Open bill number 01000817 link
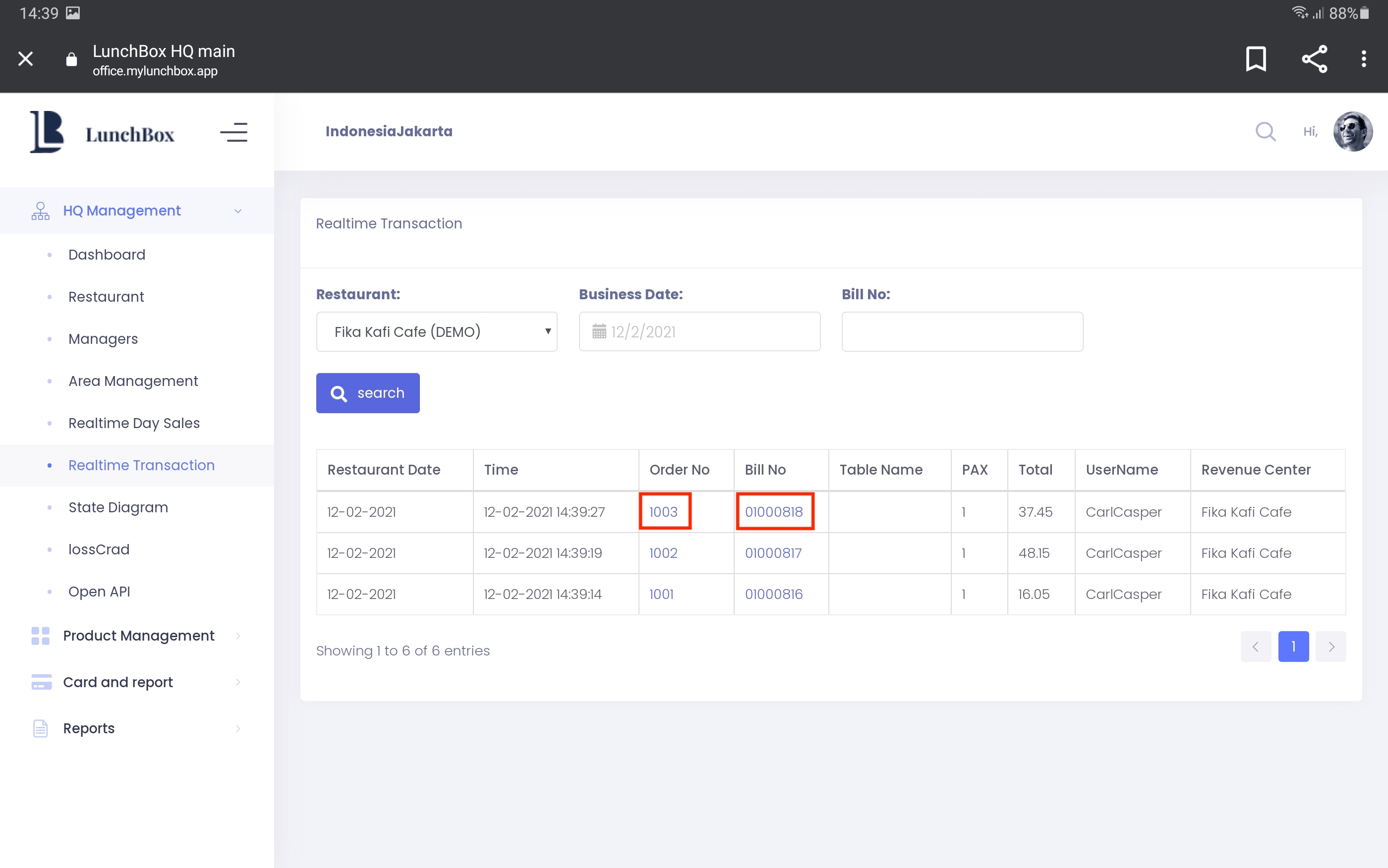Image resolution: width=1388 pixels, height=868 pixels. tap(773, 553)
